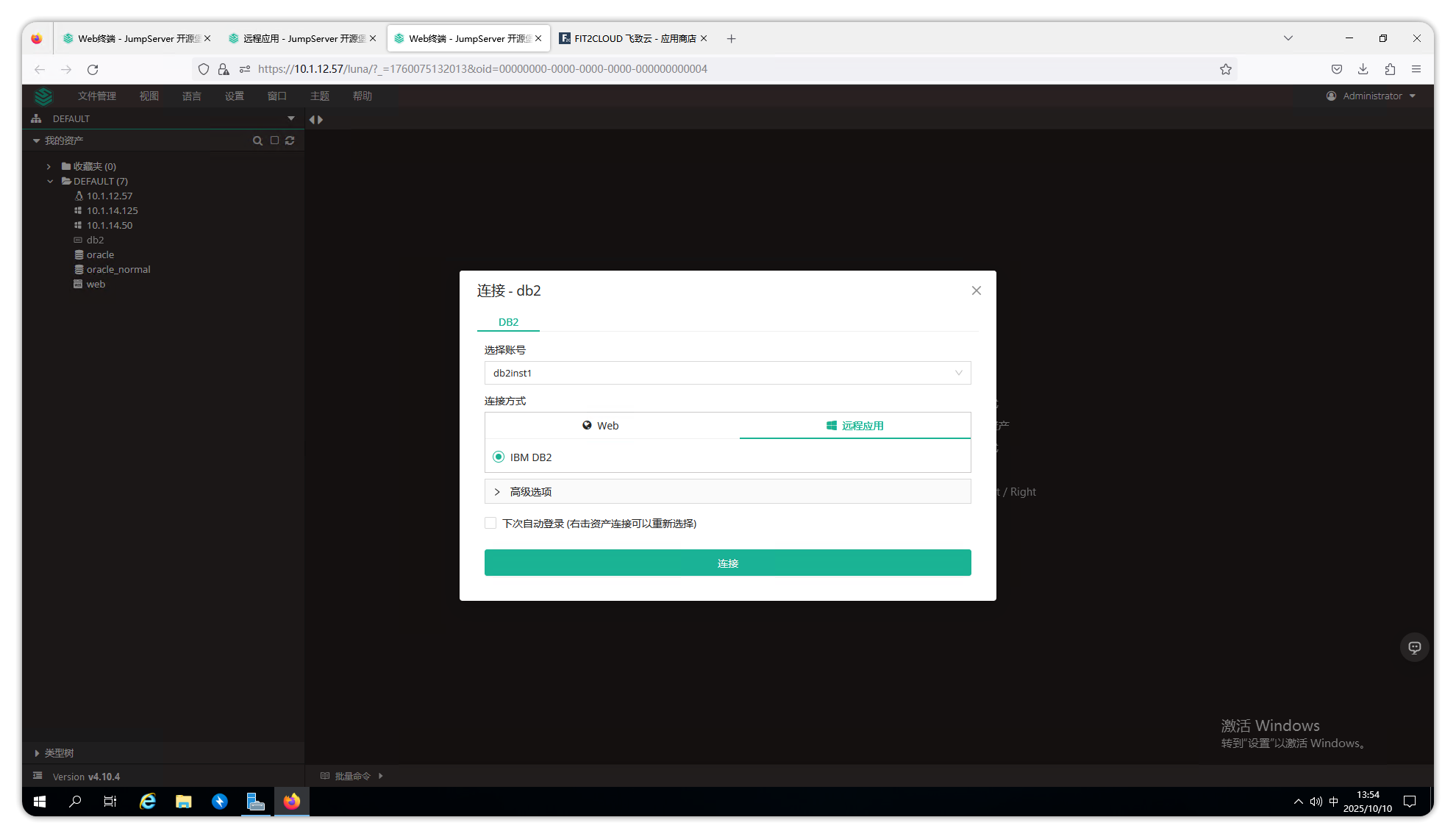Image resolution: width=1456 pixels, height=831 pixels.
Task: Click the sidebar collapse arrows icon
Action: pyautogui.click(x=316, y=119)
